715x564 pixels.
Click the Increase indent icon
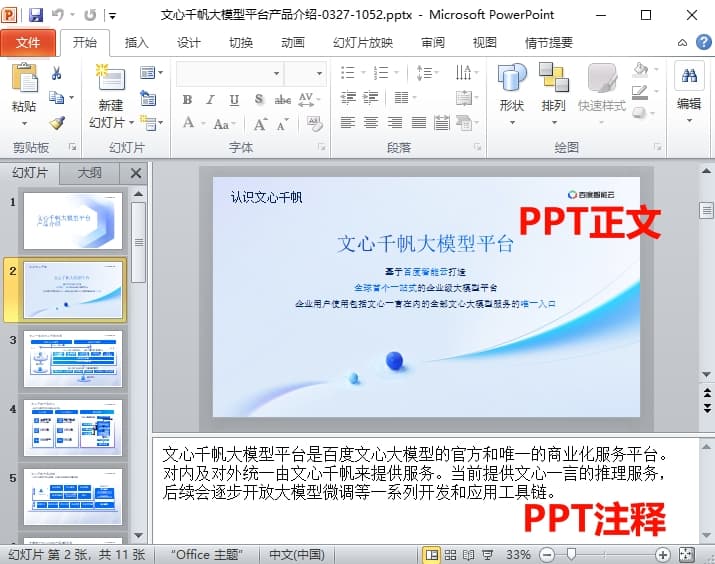[371, 97]
